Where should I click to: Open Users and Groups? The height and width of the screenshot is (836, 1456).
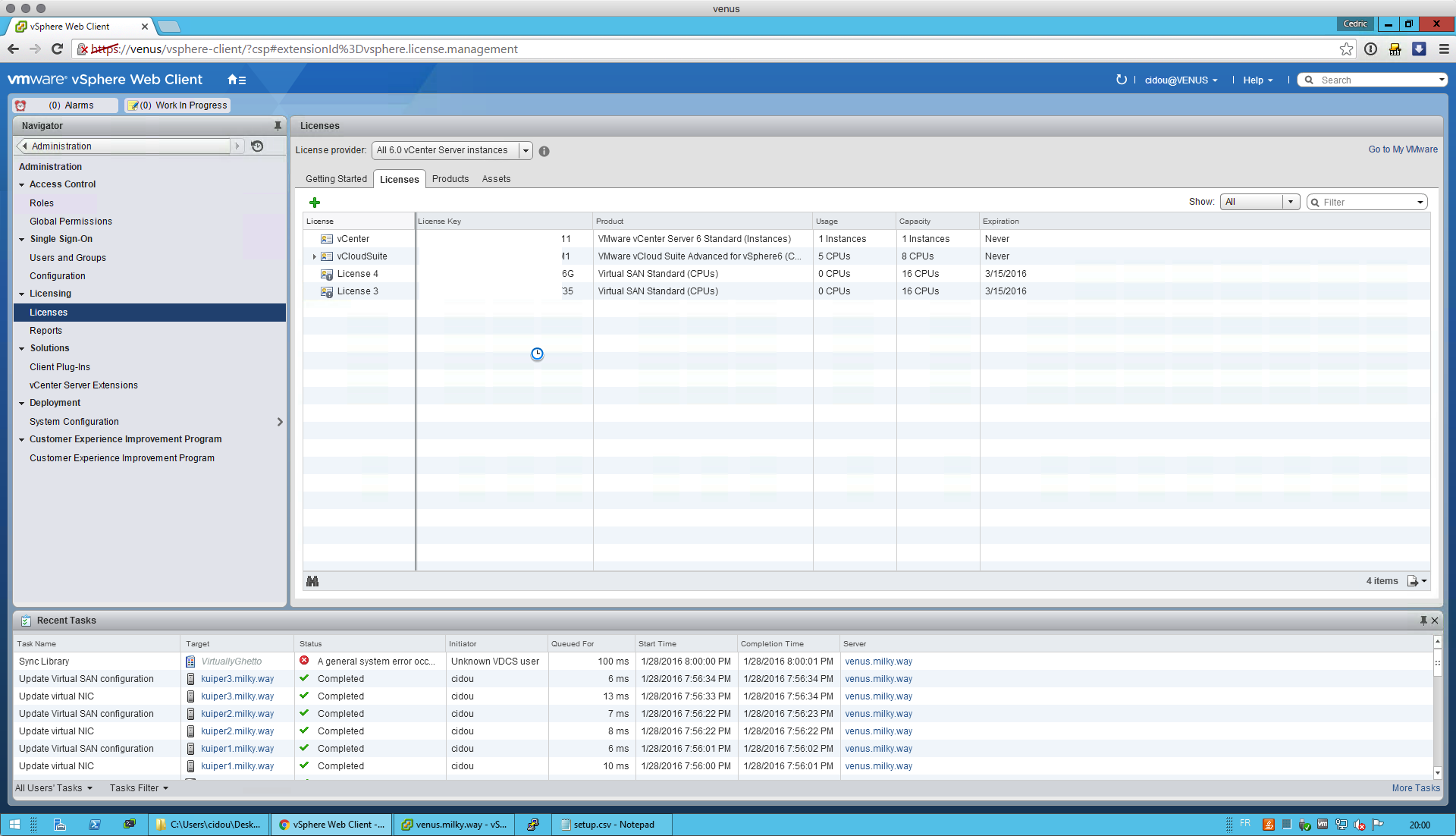point(67,258)
